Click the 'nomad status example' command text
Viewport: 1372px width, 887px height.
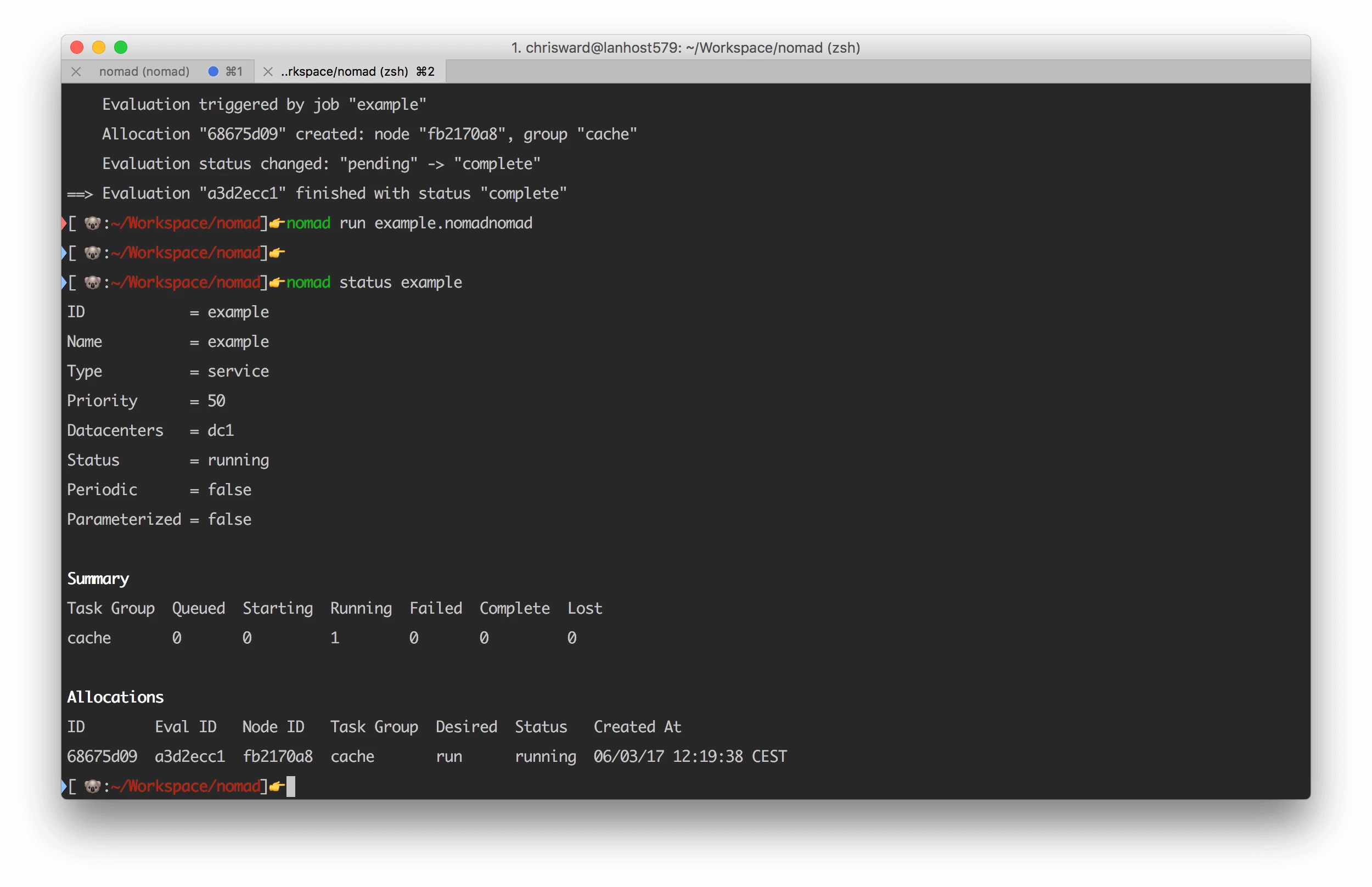click(x=374, y=282)
